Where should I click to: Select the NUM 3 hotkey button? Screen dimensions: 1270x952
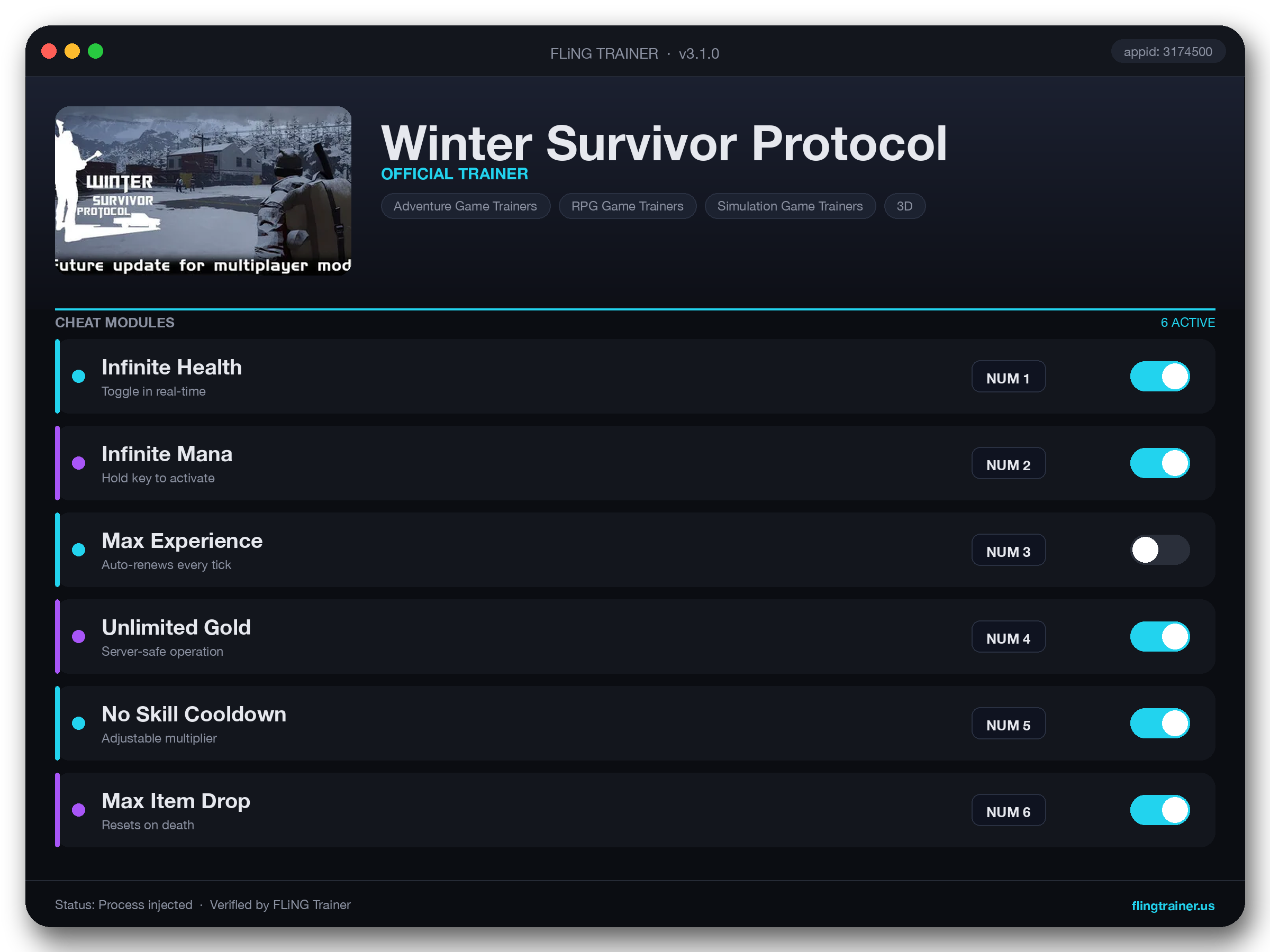tap(1008, 550)
